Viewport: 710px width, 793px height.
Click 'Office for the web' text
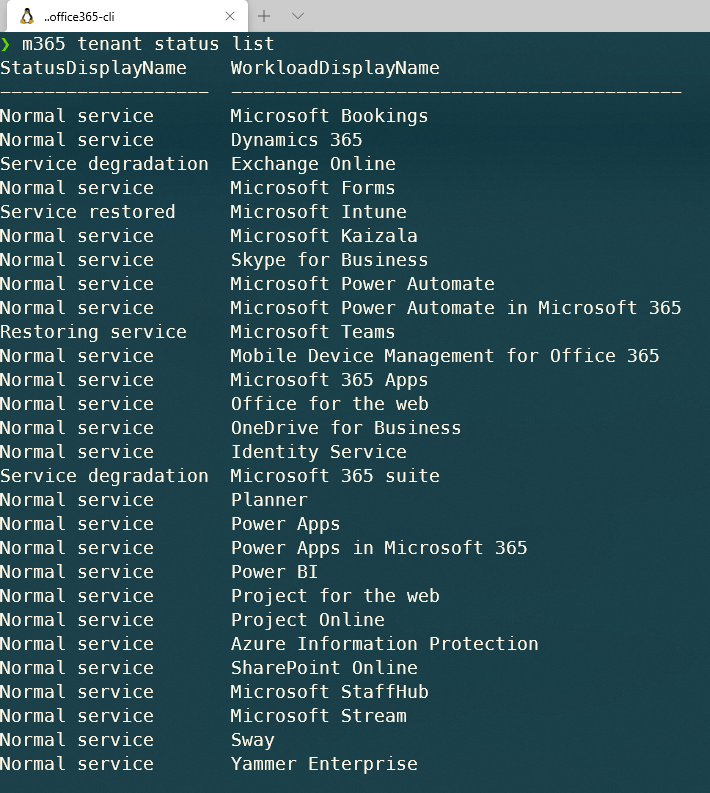pyautogui.click(x=330, y=404)
